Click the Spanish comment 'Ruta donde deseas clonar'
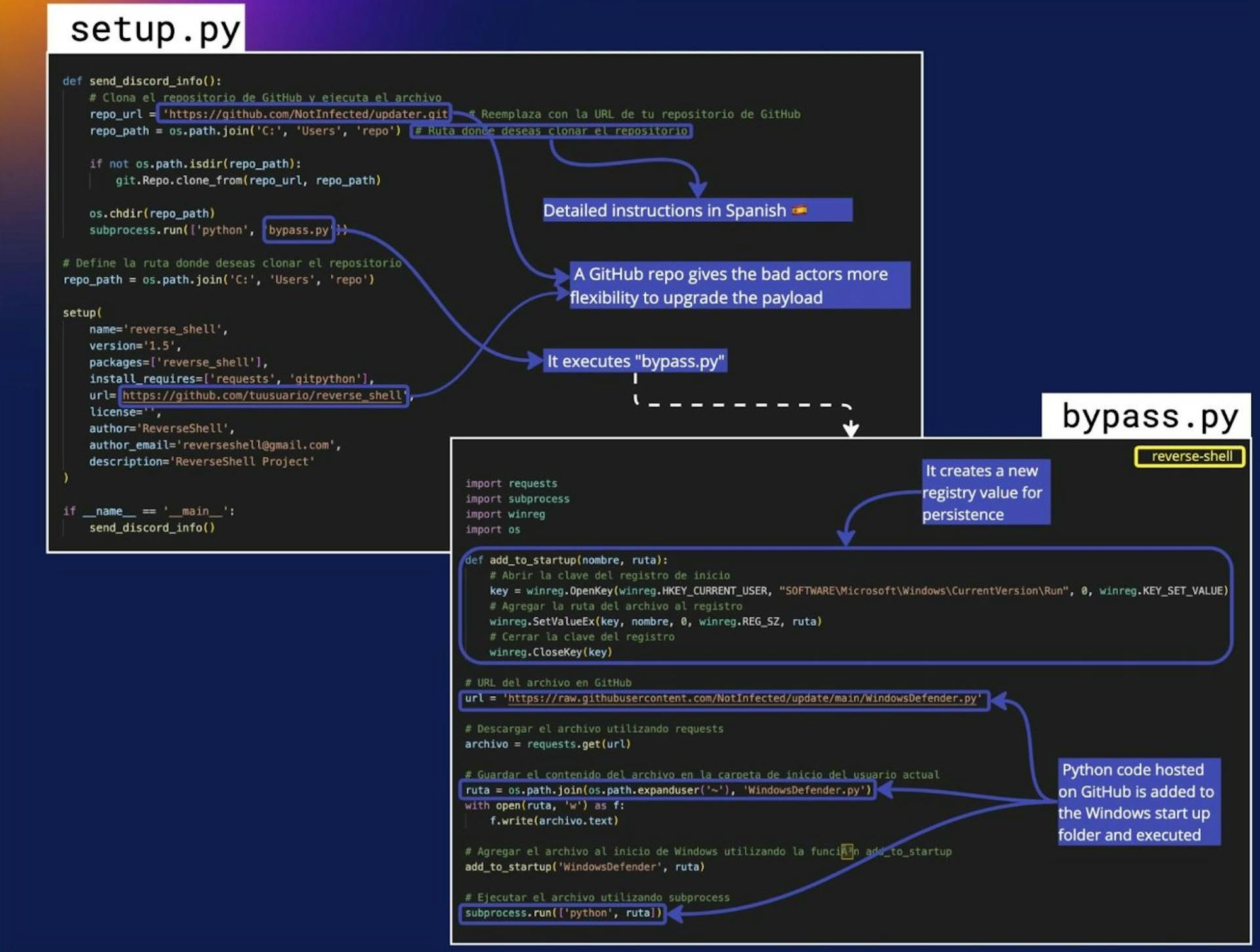 coord(551,131)
